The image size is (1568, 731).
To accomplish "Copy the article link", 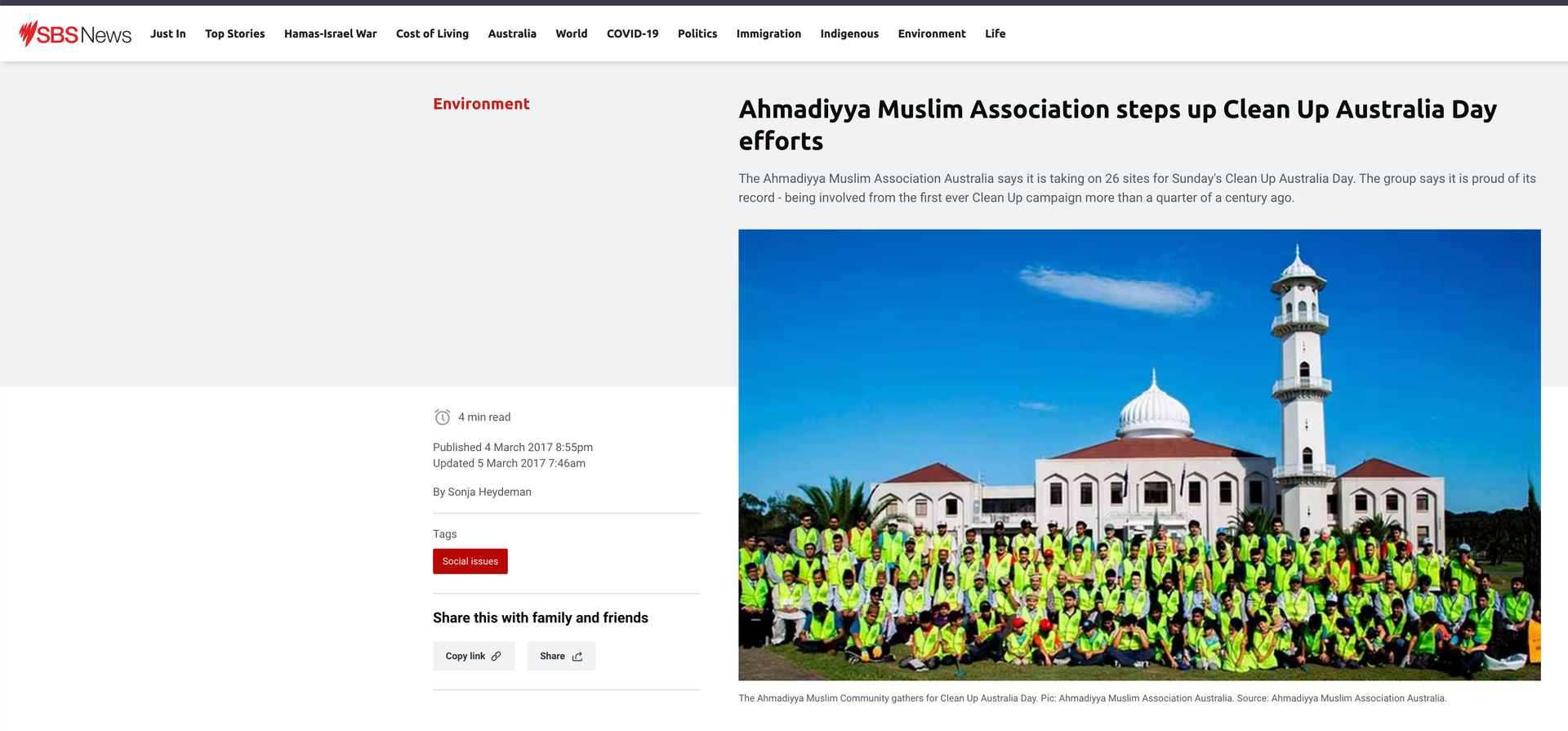I will (x=474, y=656).
